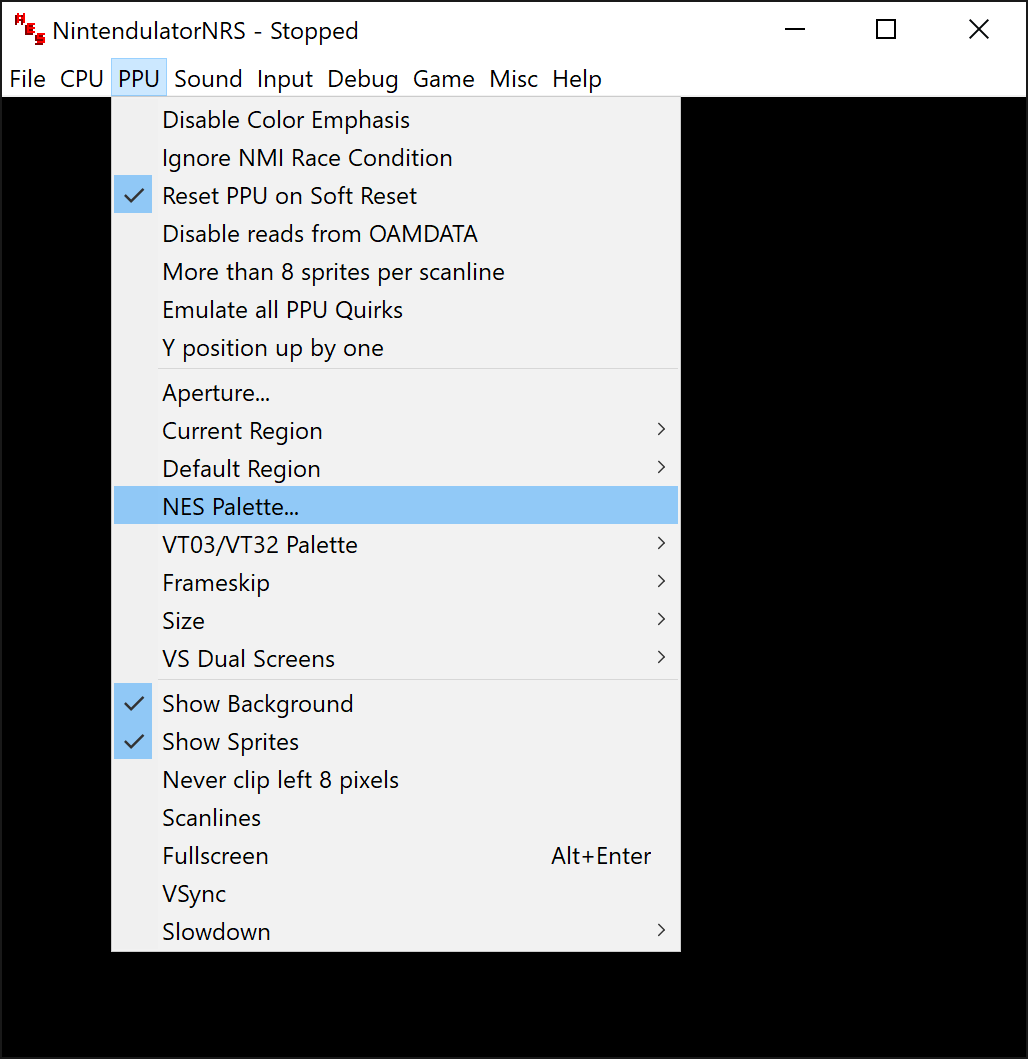The width and height of the screenshot is (1028, 1059).
Task: Uncheck Show Sprites option
Action: pos(396,742)
